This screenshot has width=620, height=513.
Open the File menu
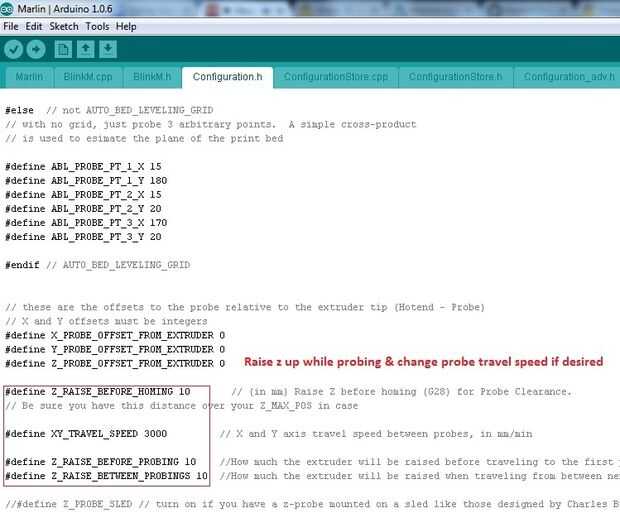tap(11, 27)
